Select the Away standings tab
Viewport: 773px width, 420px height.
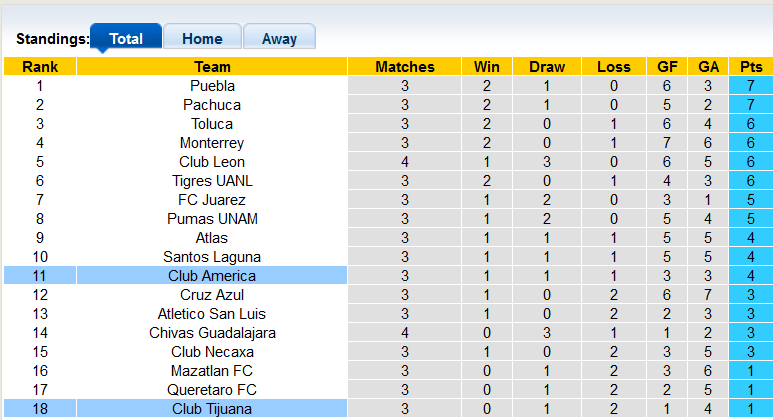(x=279, y=39)
